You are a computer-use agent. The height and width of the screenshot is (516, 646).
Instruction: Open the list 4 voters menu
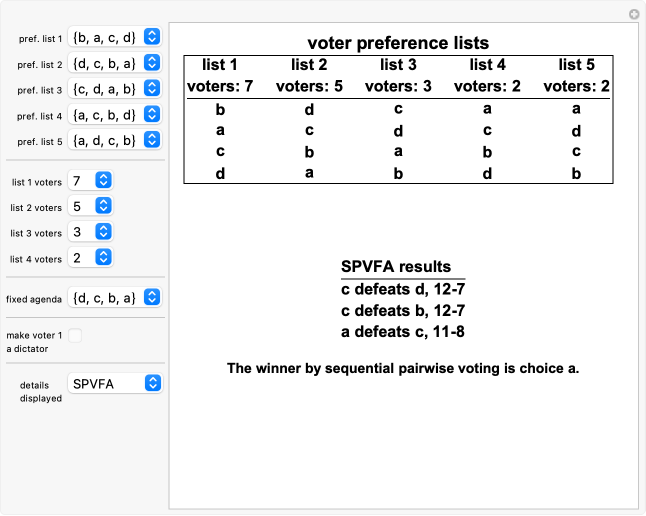[90, 258]
